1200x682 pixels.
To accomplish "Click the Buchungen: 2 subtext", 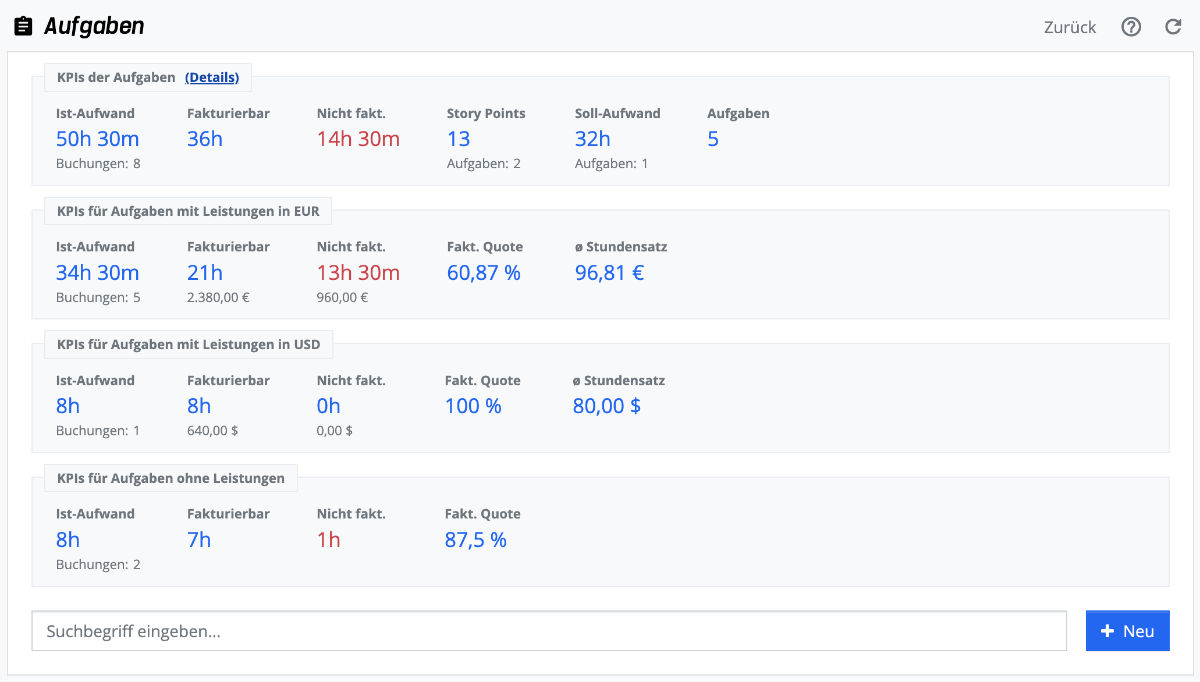I will click(98, 564).
